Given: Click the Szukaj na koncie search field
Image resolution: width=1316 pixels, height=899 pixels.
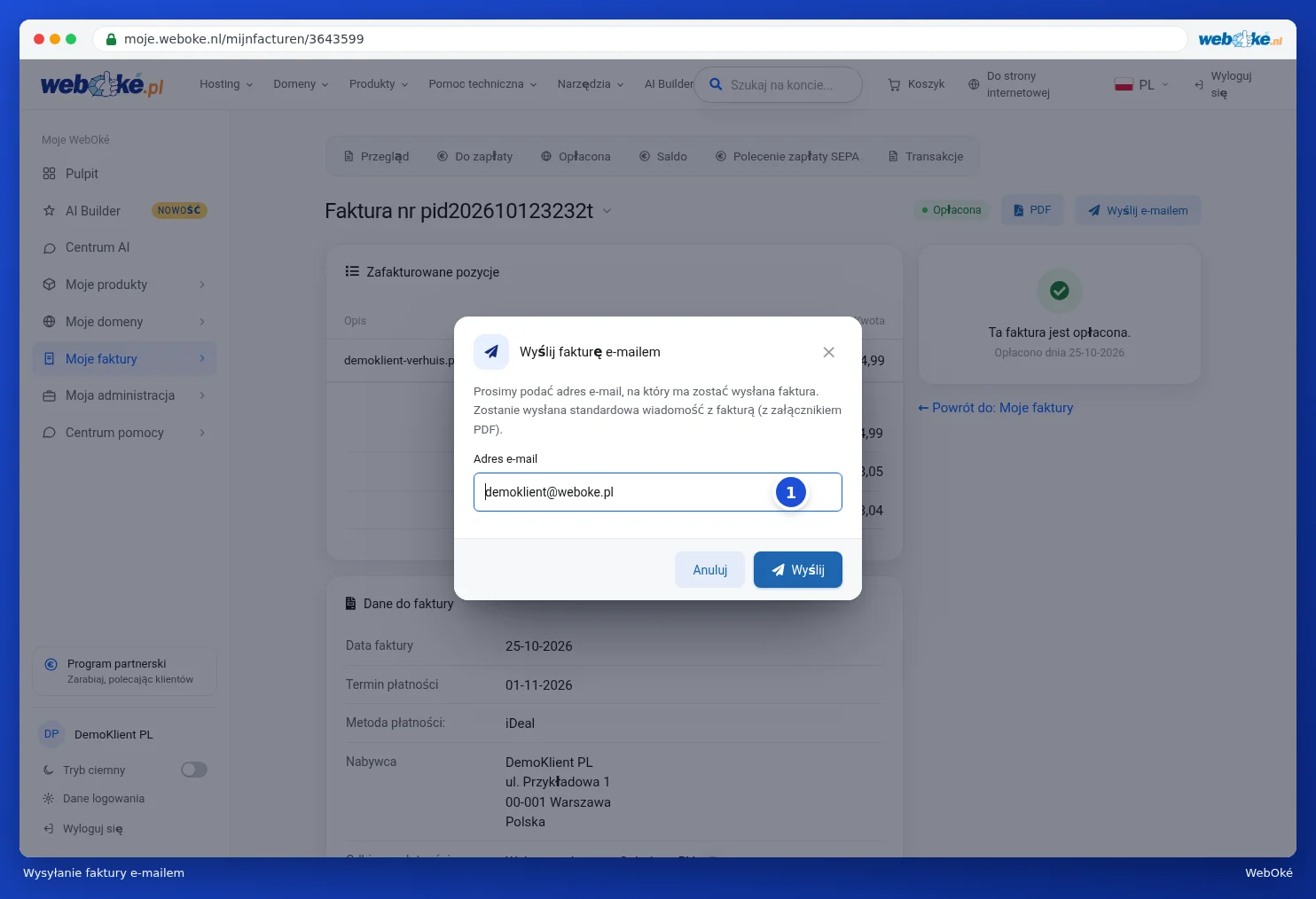Looking at the screenshot, I should (x=778, y=85).
